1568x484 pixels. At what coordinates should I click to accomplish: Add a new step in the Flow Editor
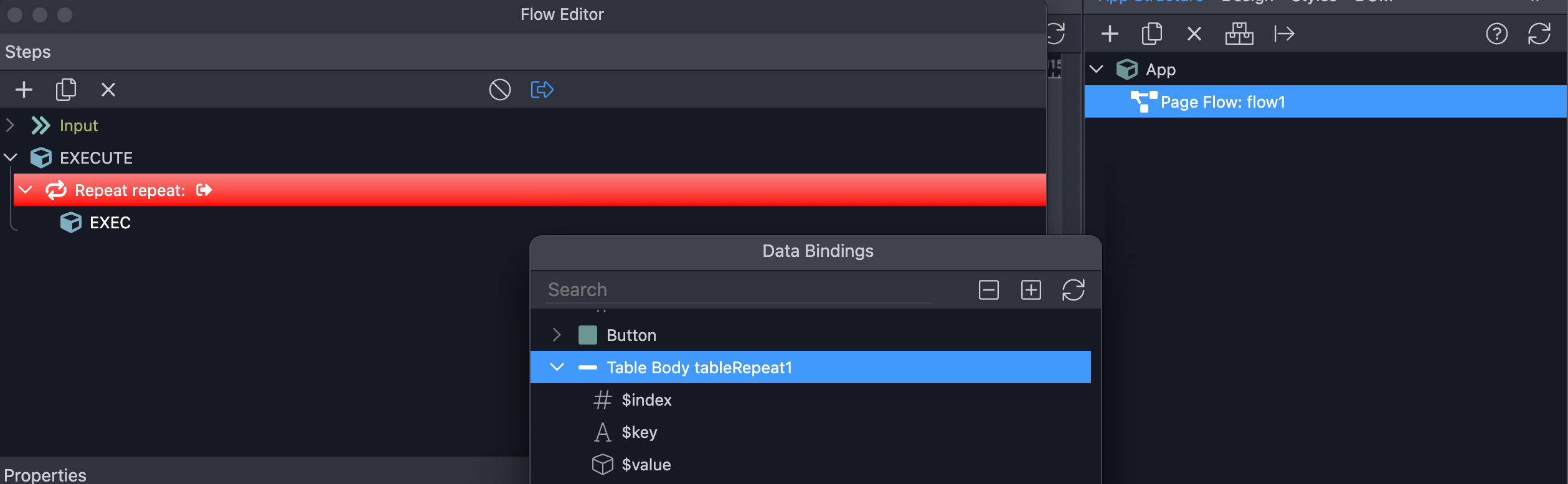[x=24, y=89]
